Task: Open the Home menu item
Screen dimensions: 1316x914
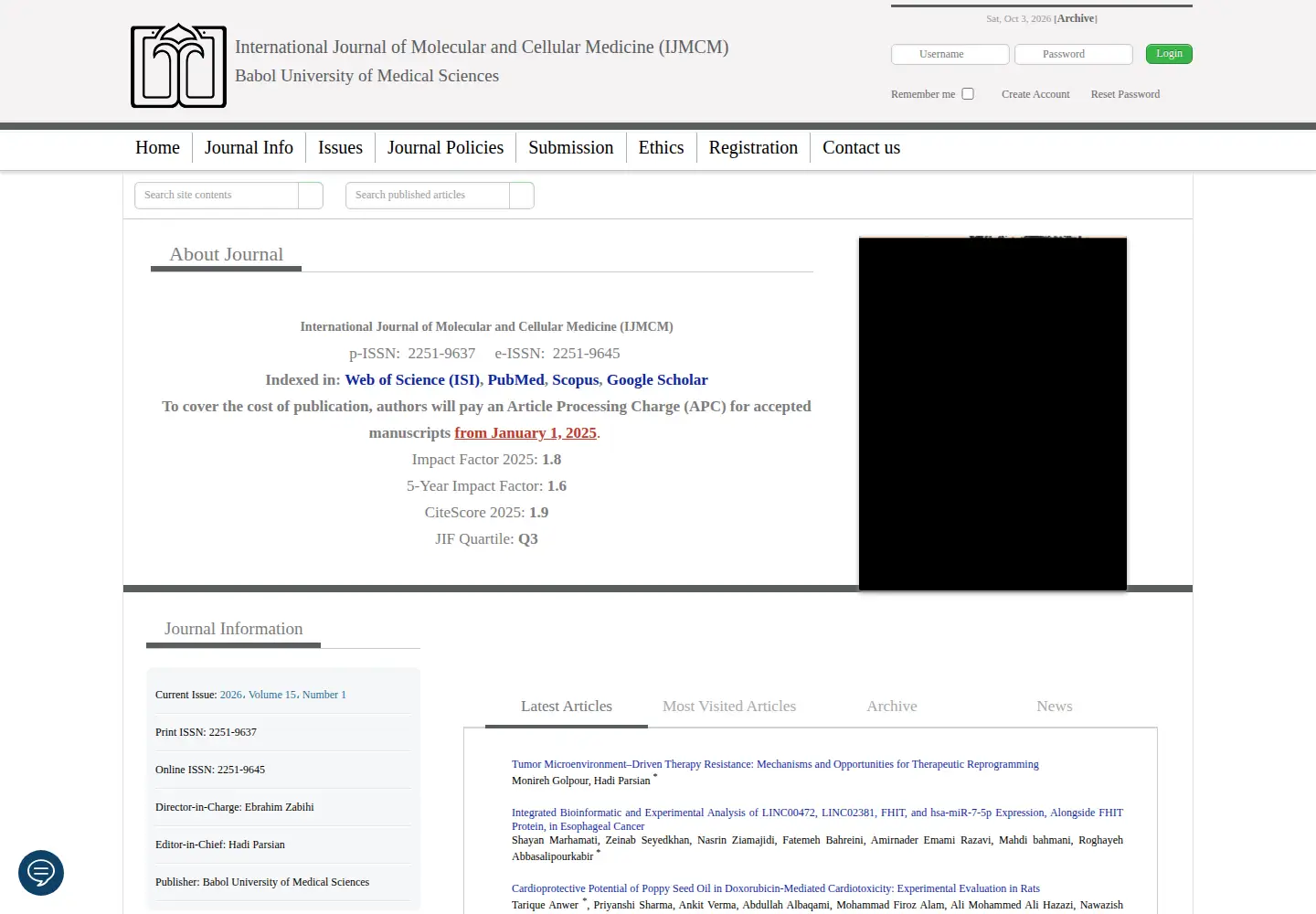Action: (x=157, y=147)
